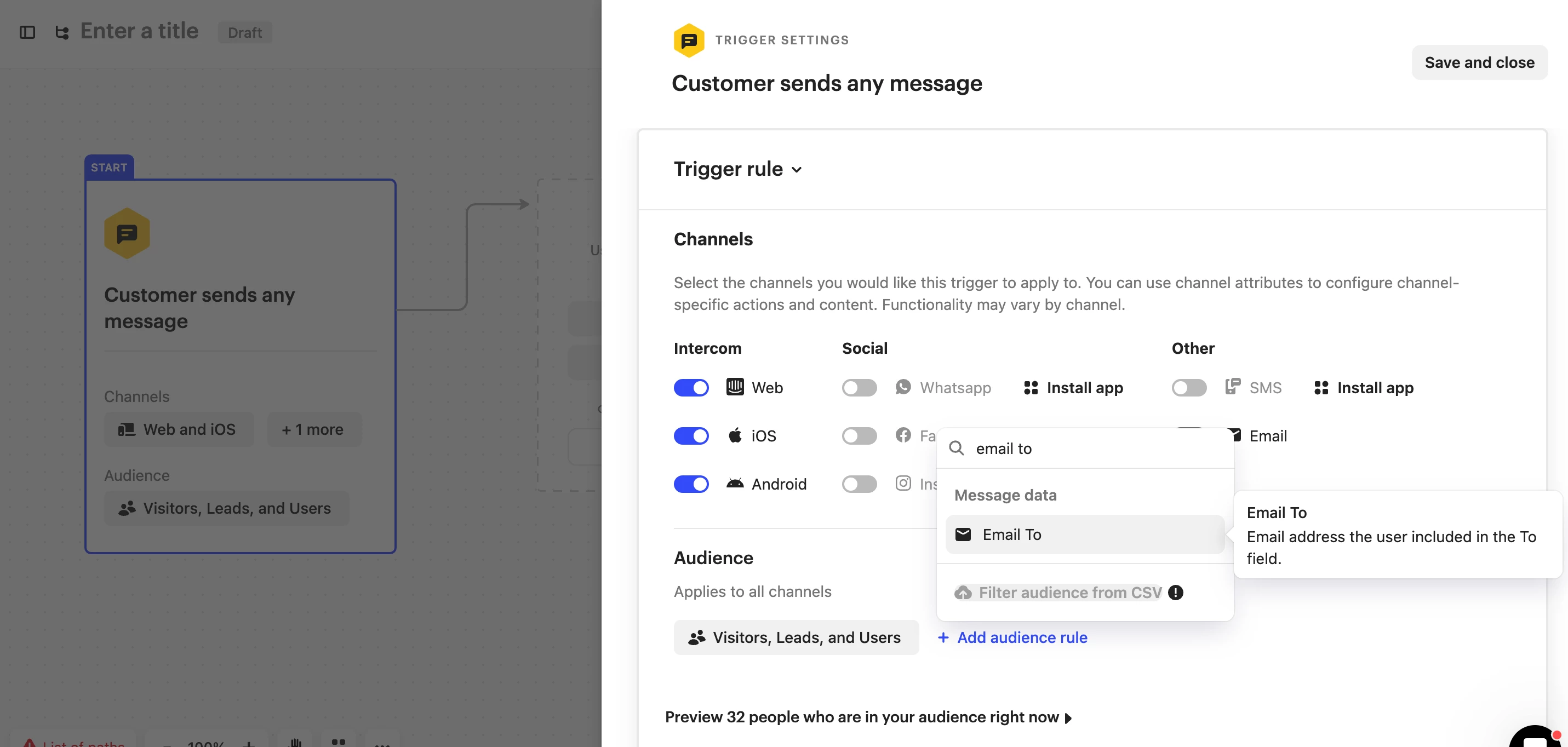Click the device icon in Web and iOS chip
The image size is (1568, 747).
[127, 429]
